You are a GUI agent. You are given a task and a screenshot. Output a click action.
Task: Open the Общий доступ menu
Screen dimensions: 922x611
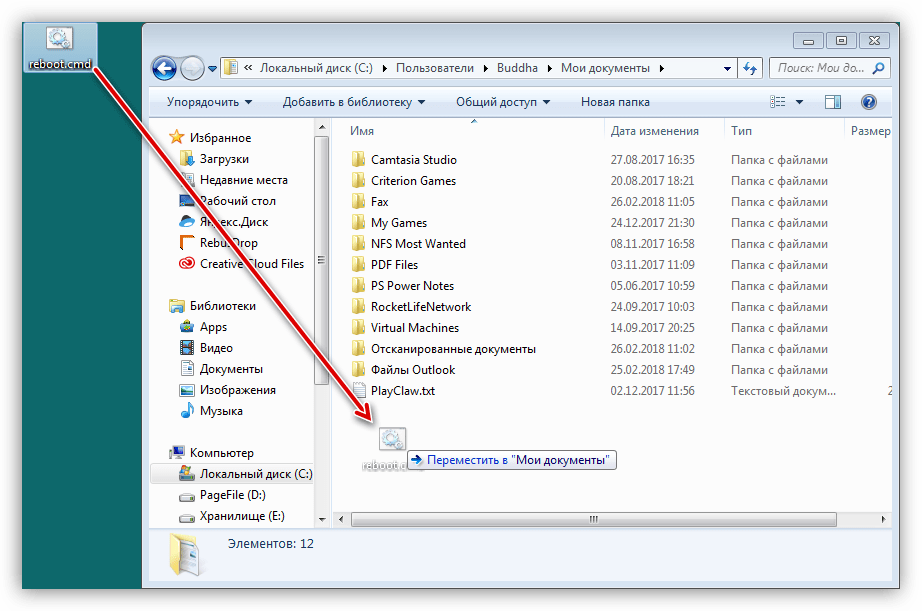click(503, 102)
